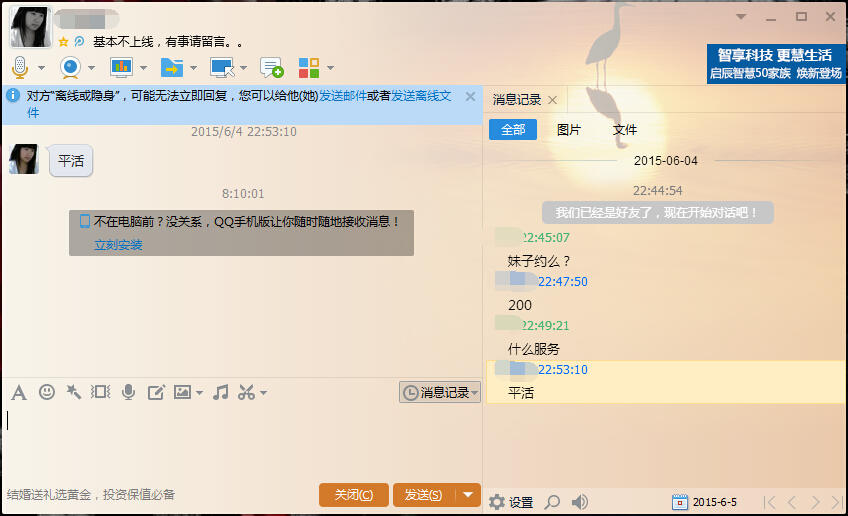The width and height of the screenshot is (848, 516).
Task: Click the 关闭(C) button
Action: [x=354, y=495]
